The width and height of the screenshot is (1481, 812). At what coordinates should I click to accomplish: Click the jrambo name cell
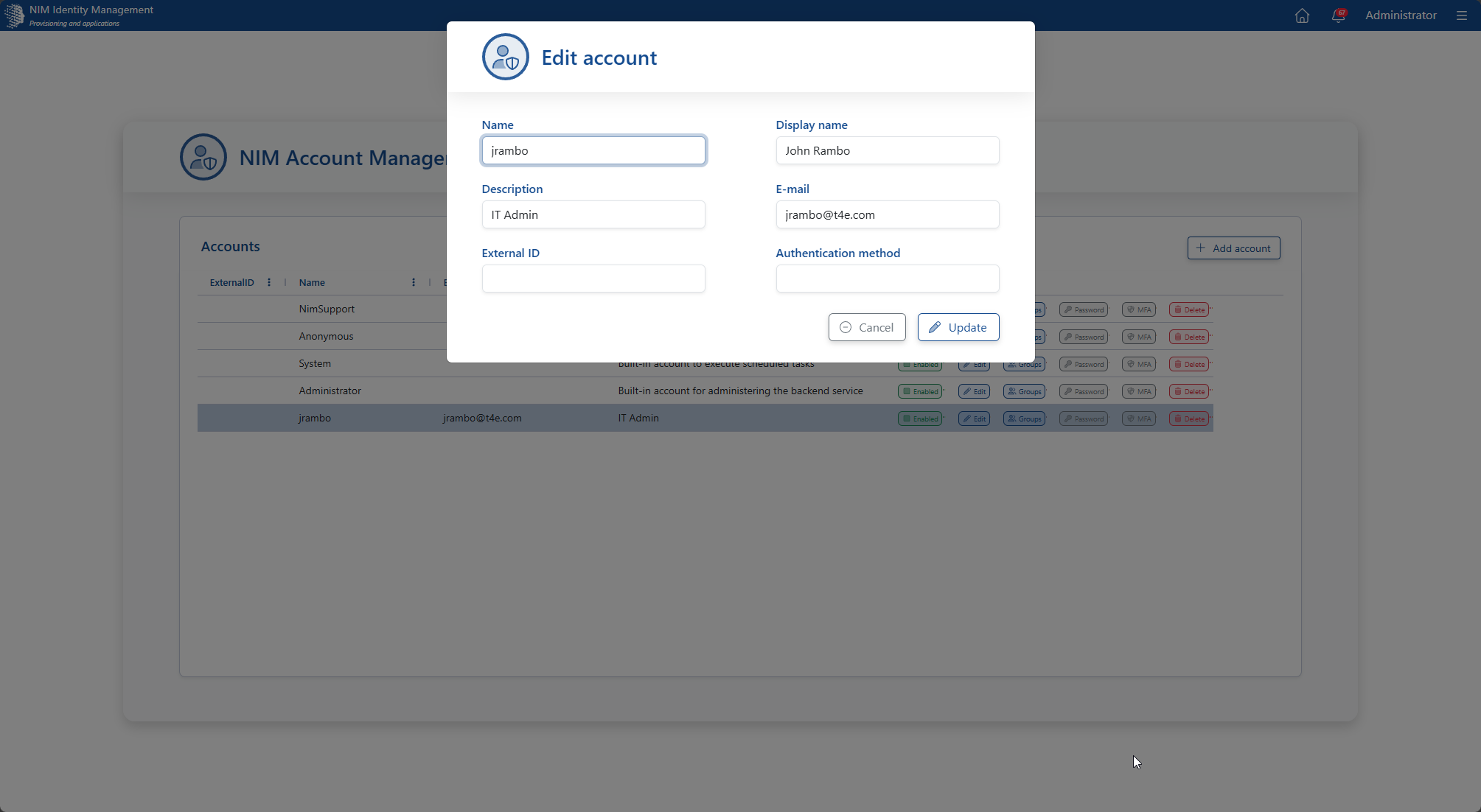pos(315,418)
